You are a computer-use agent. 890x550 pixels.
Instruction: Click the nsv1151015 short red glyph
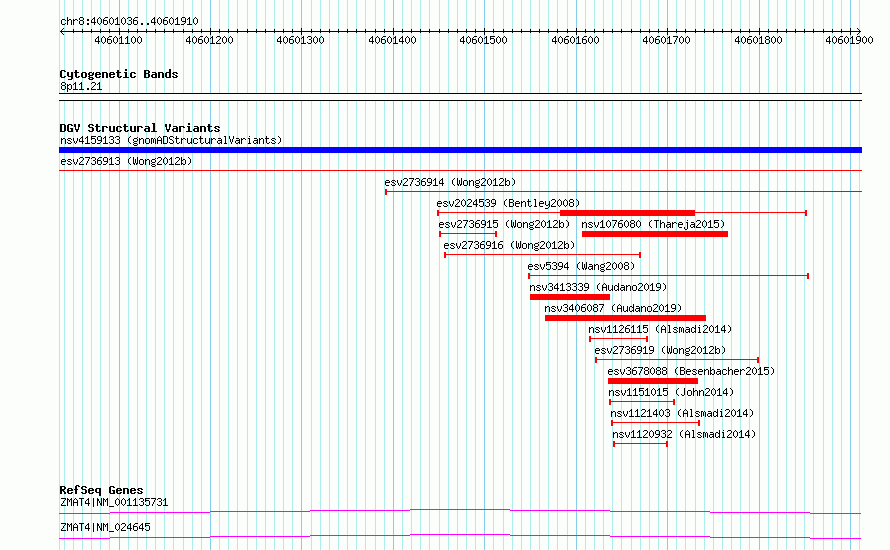(x=642, y=402)
